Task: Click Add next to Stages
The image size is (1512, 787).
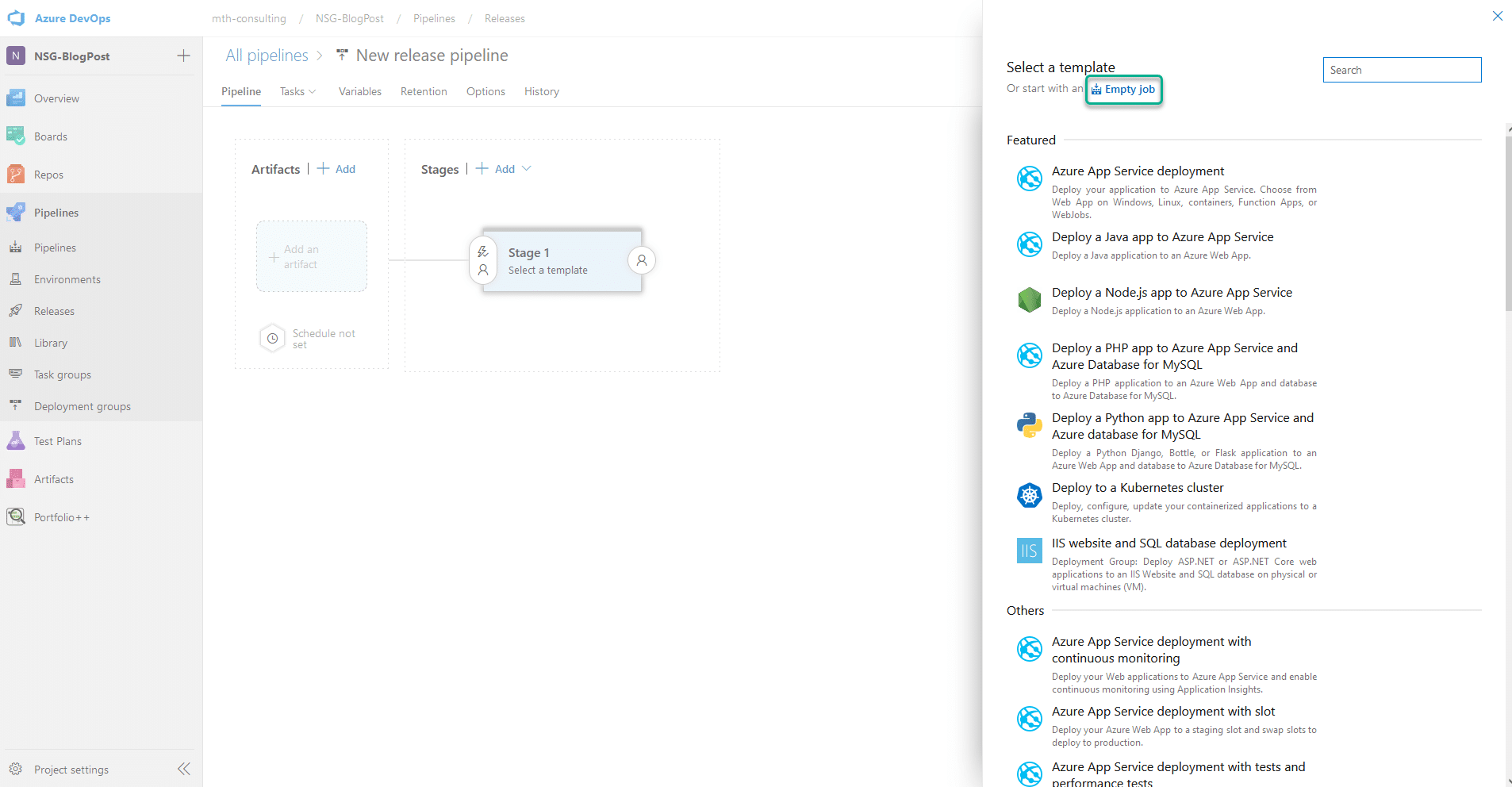Action: pos(496,169)
